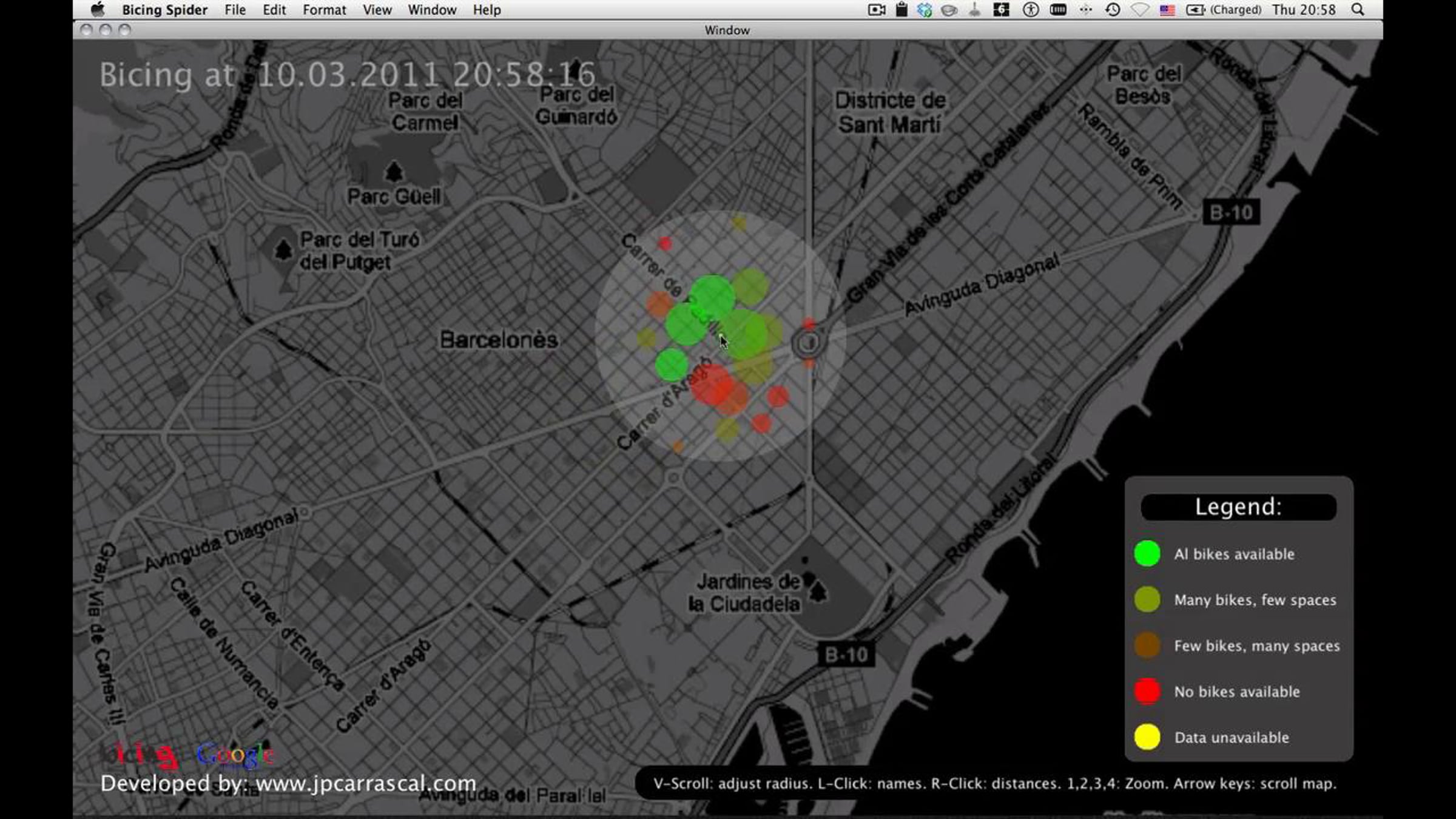The image size is (1456, 819).
Task: Open the View menu
Action: (x=377, y=10)
